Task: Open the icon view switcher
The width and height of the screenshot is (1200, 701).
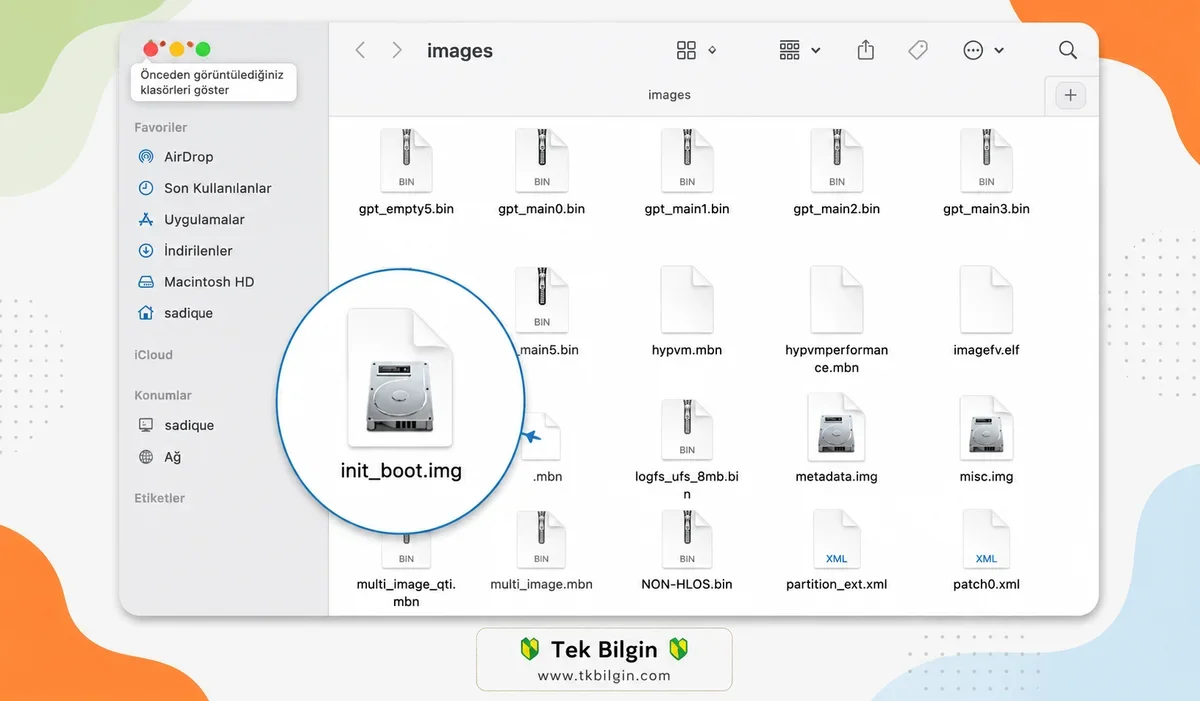Action: point(697,50)
